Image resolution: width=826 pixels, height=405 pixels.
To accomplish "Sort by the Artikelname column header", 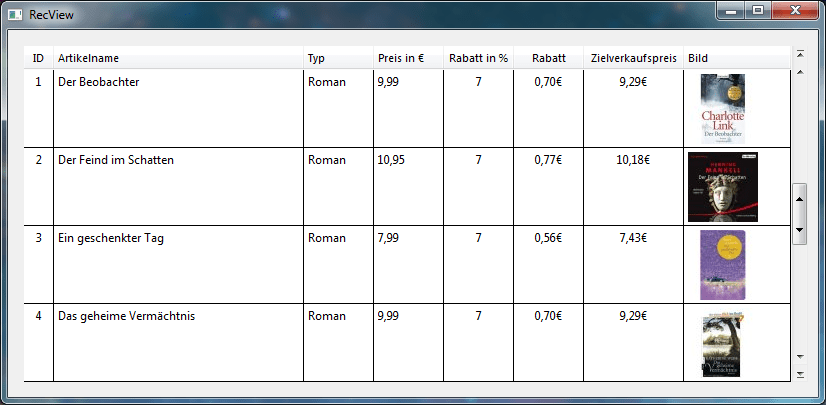I will click(178, 58).
